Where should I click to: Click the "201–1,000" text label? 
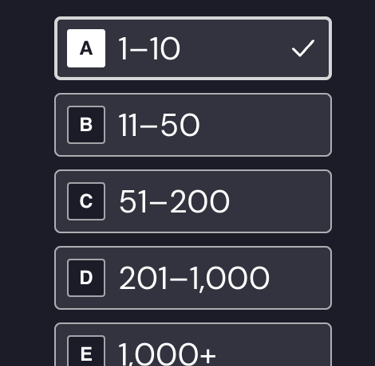tap(194, 279)
